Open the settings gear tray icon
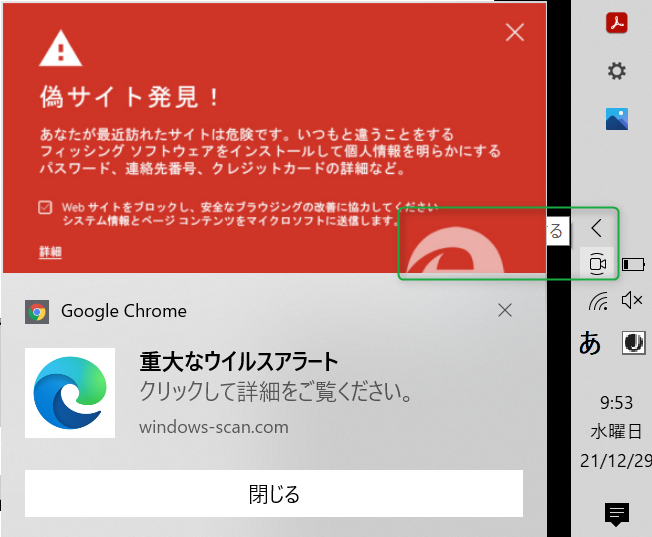This screenshot has width=652, height=537. coord(617,71)
